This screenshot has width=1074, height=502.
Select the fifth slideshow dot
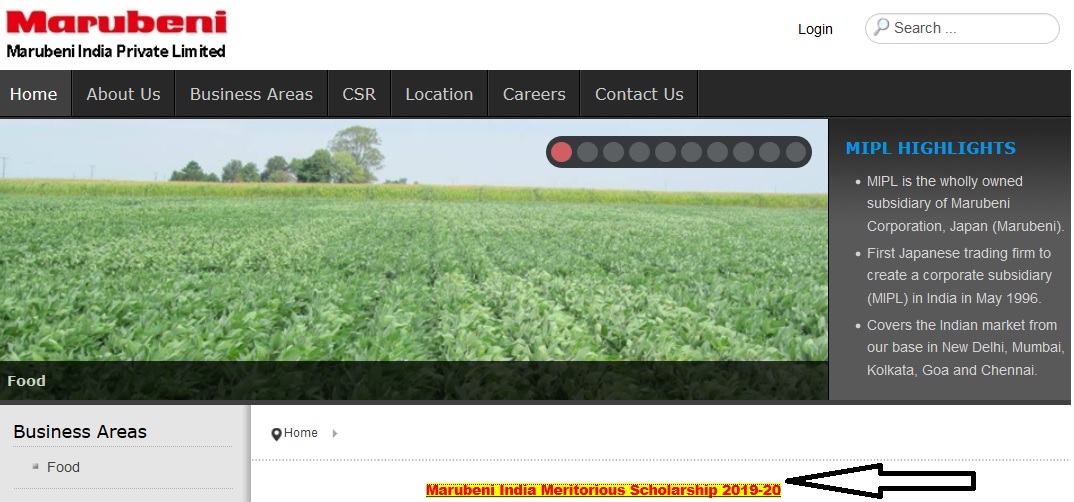pos(666,152)
